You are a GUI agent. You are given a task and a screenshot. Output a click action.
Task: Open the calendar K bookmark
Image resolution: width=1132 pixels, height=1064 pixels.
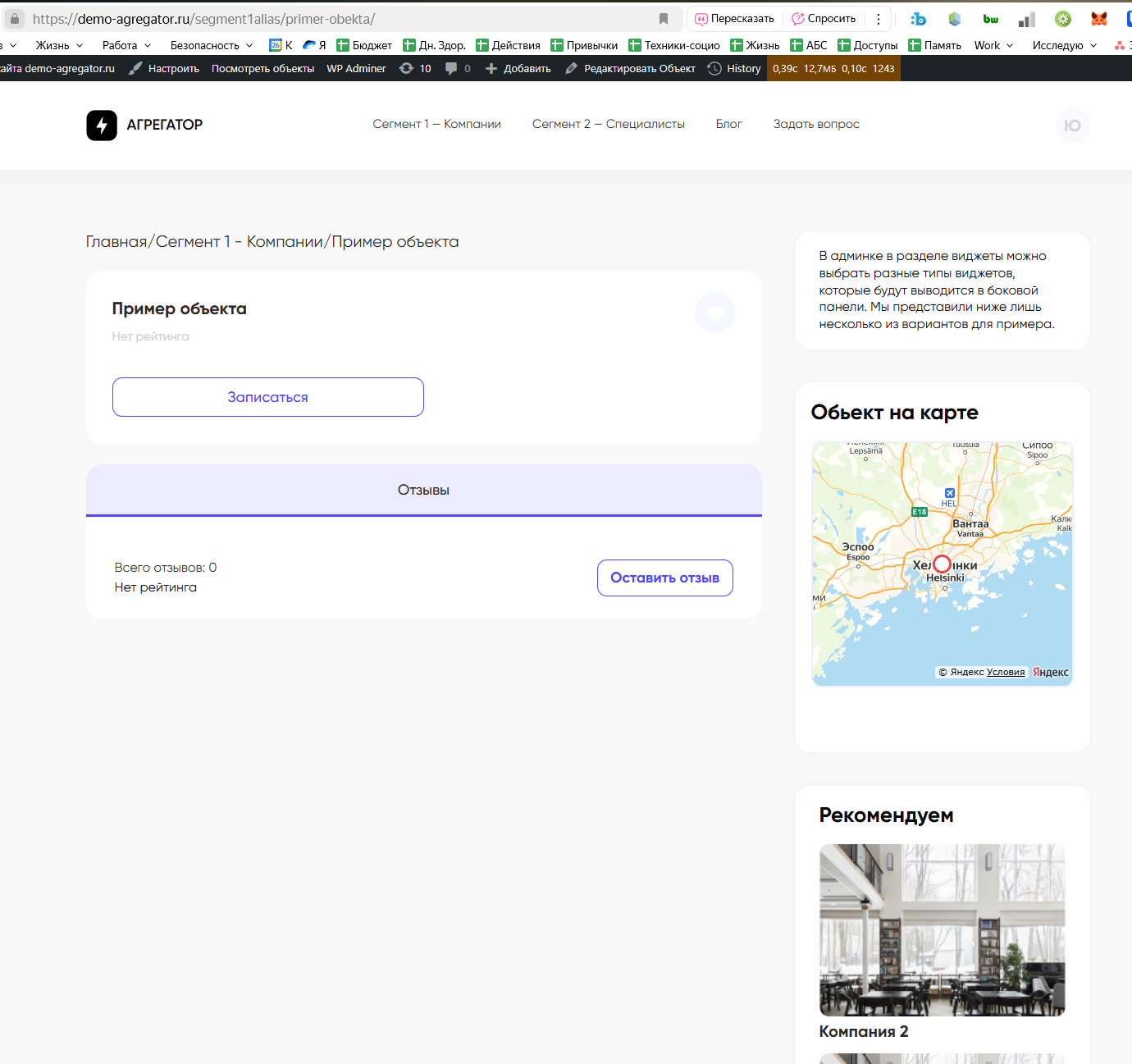281,45
